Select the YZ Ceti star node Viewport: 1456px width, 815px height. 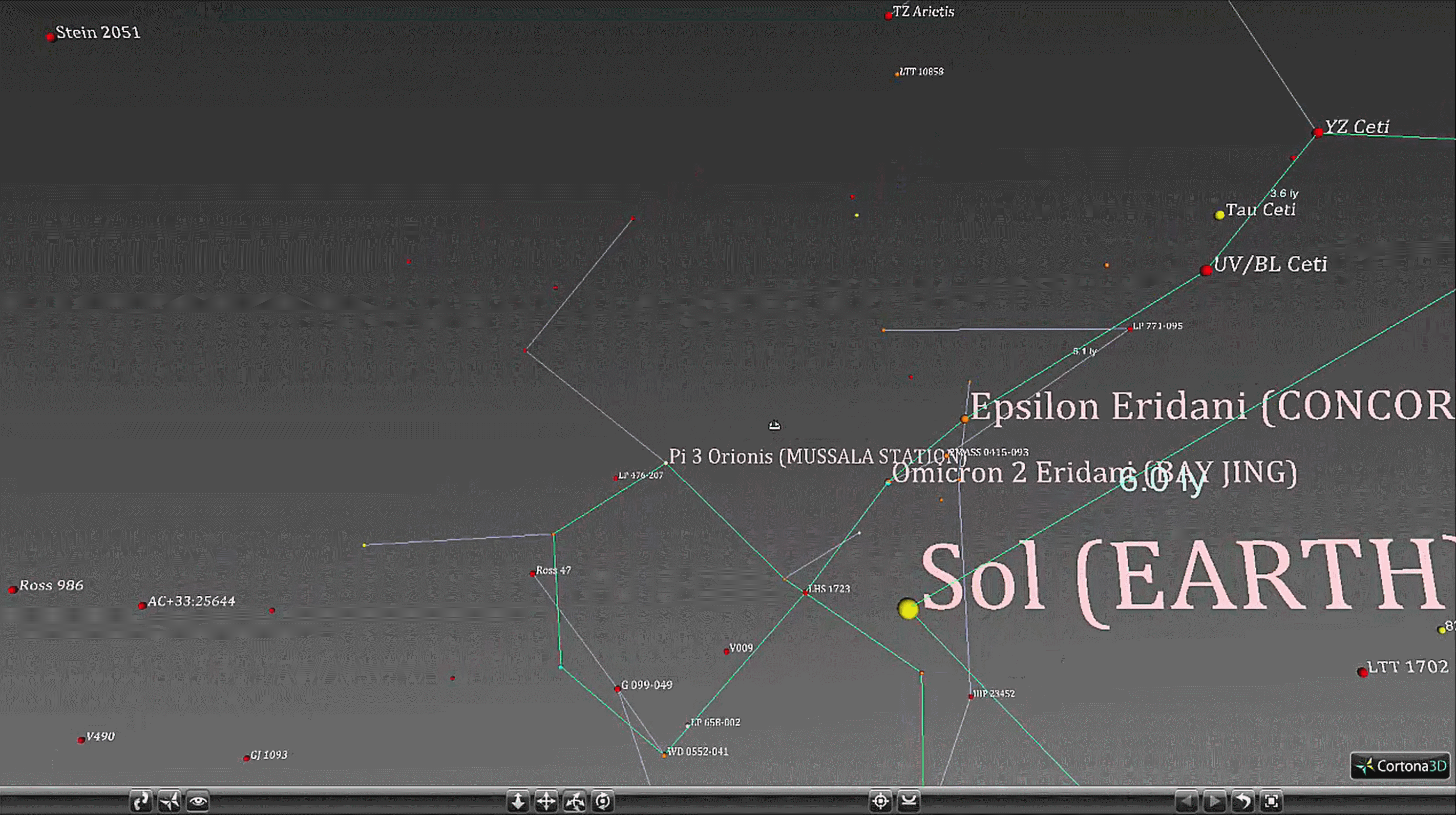[1317, 132]
